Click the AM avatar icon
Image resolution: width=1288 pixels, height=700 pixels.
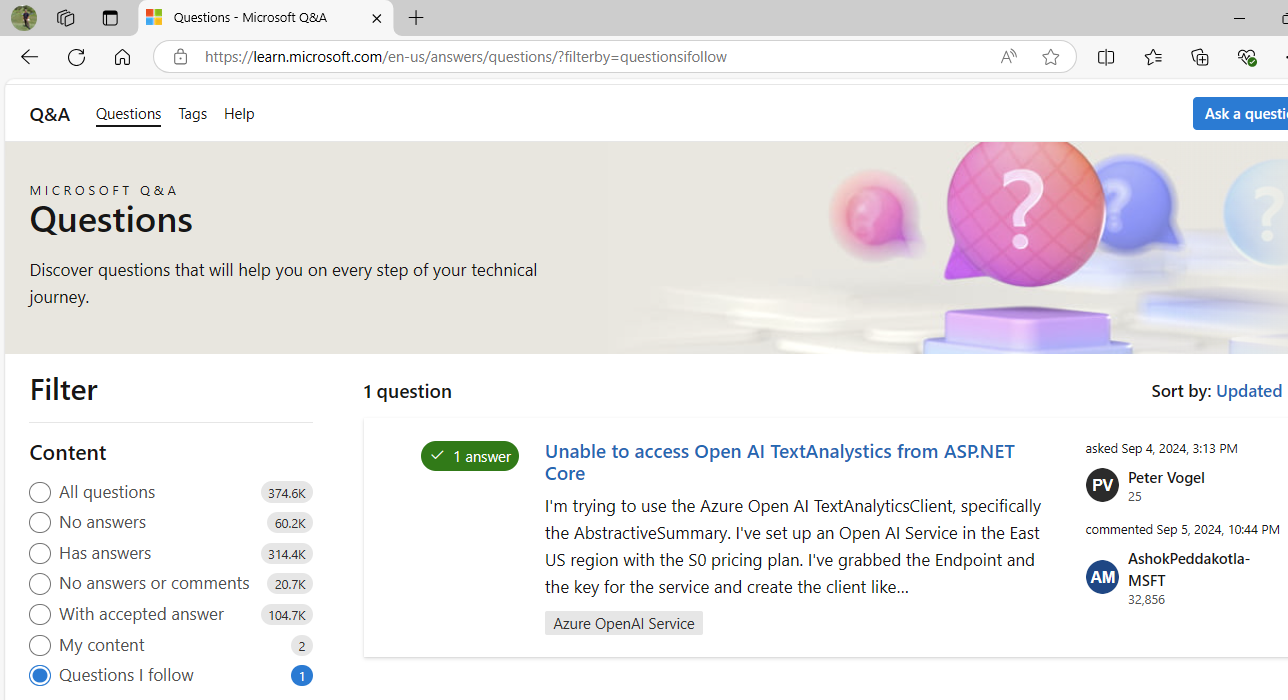(x=1102, y=577)
